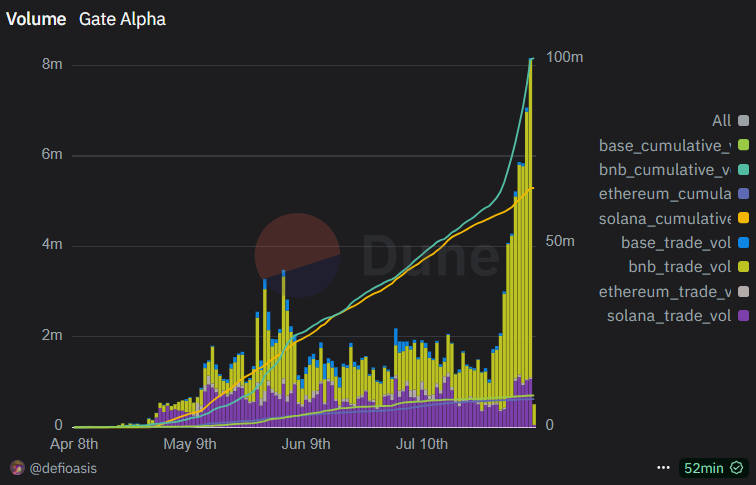The width and height of the screenshot is (756, 485).
Task: Toggle bnb_cumulative series in legend
Action: 674,170
